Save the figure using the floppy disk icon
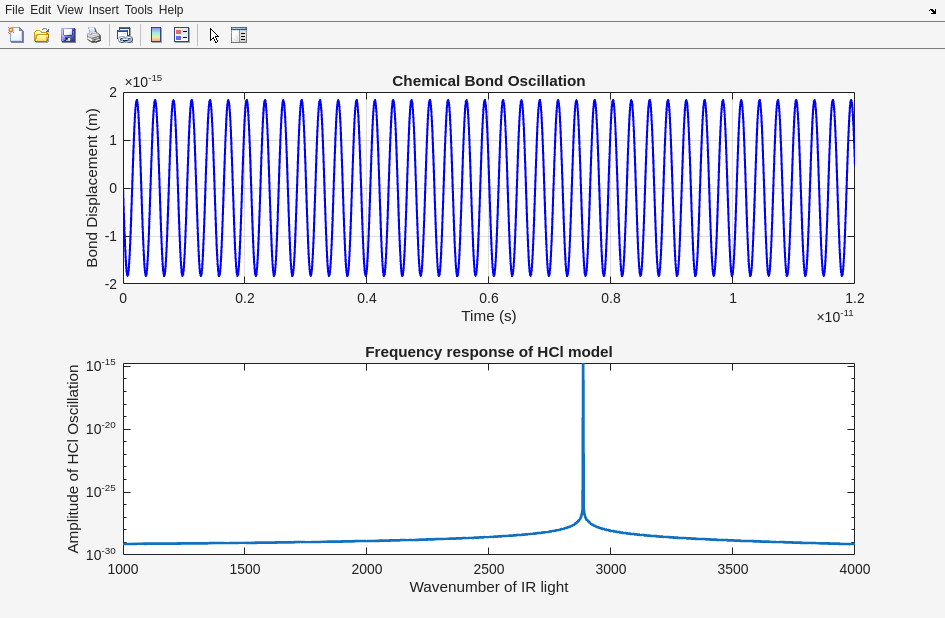 (x=68, y=35)
